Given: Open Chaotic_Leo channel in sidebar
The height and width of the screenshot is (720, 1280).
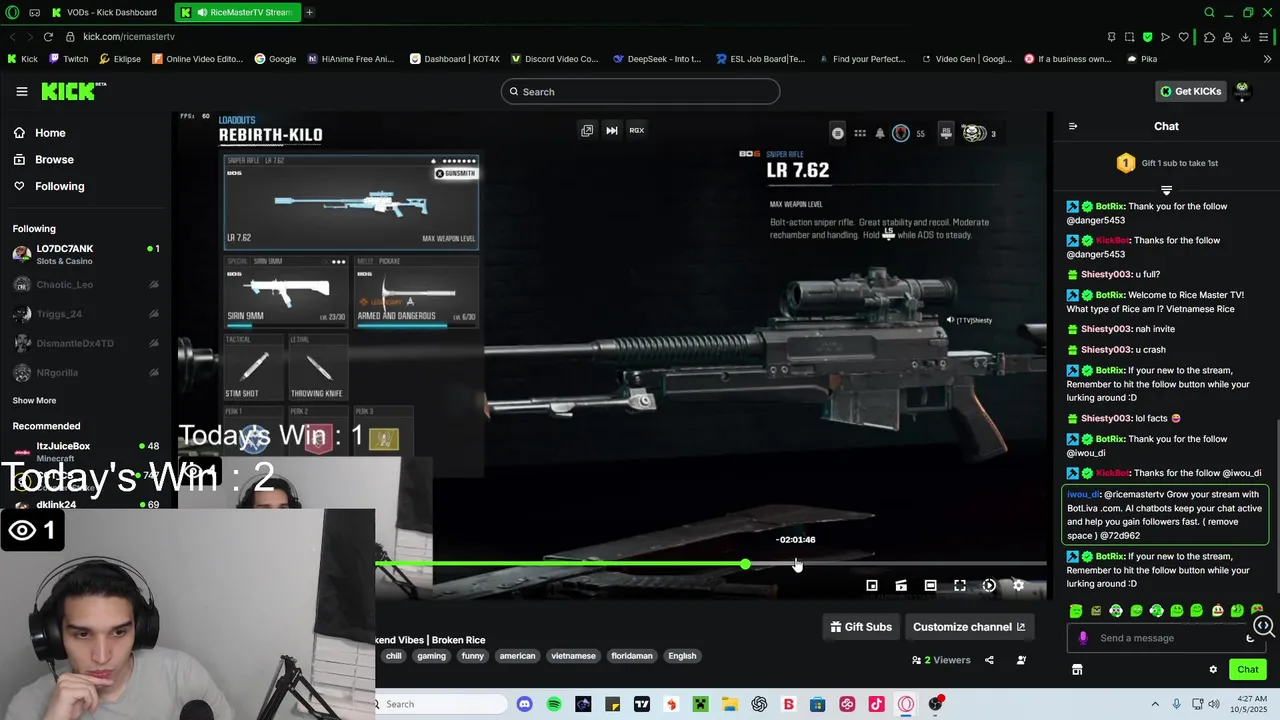Looking at the screenshot, I should 86,284.
